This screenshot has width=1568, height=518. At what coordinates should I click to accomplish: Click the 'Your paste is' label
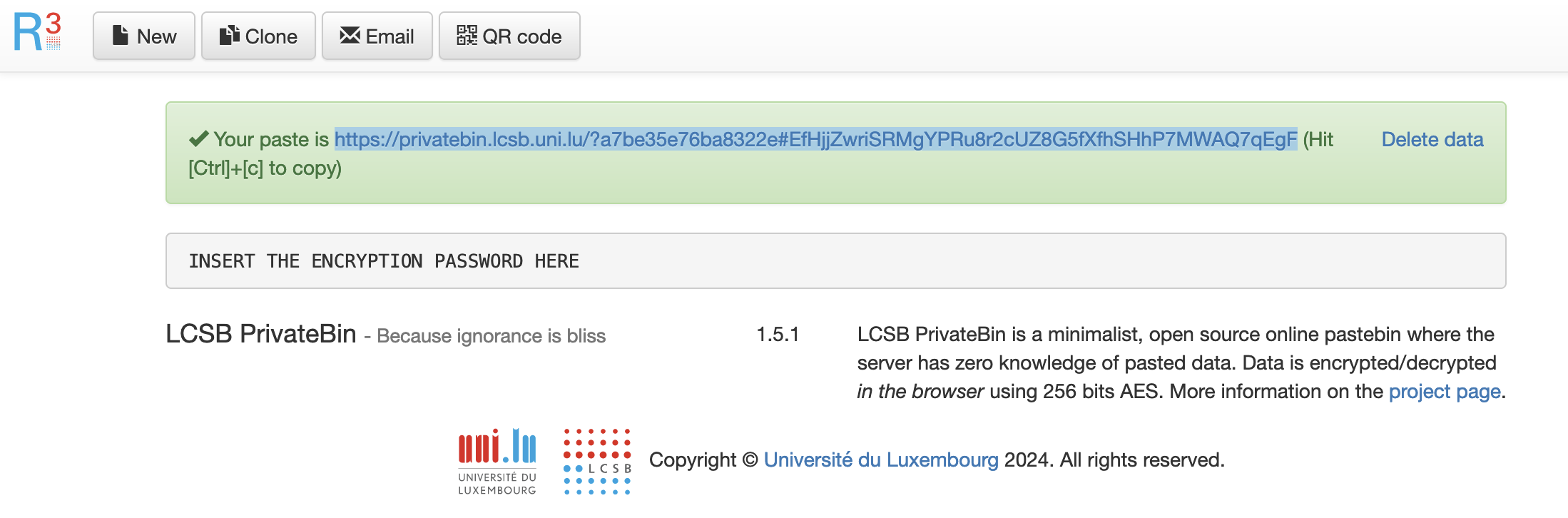(x=271, y=139)
